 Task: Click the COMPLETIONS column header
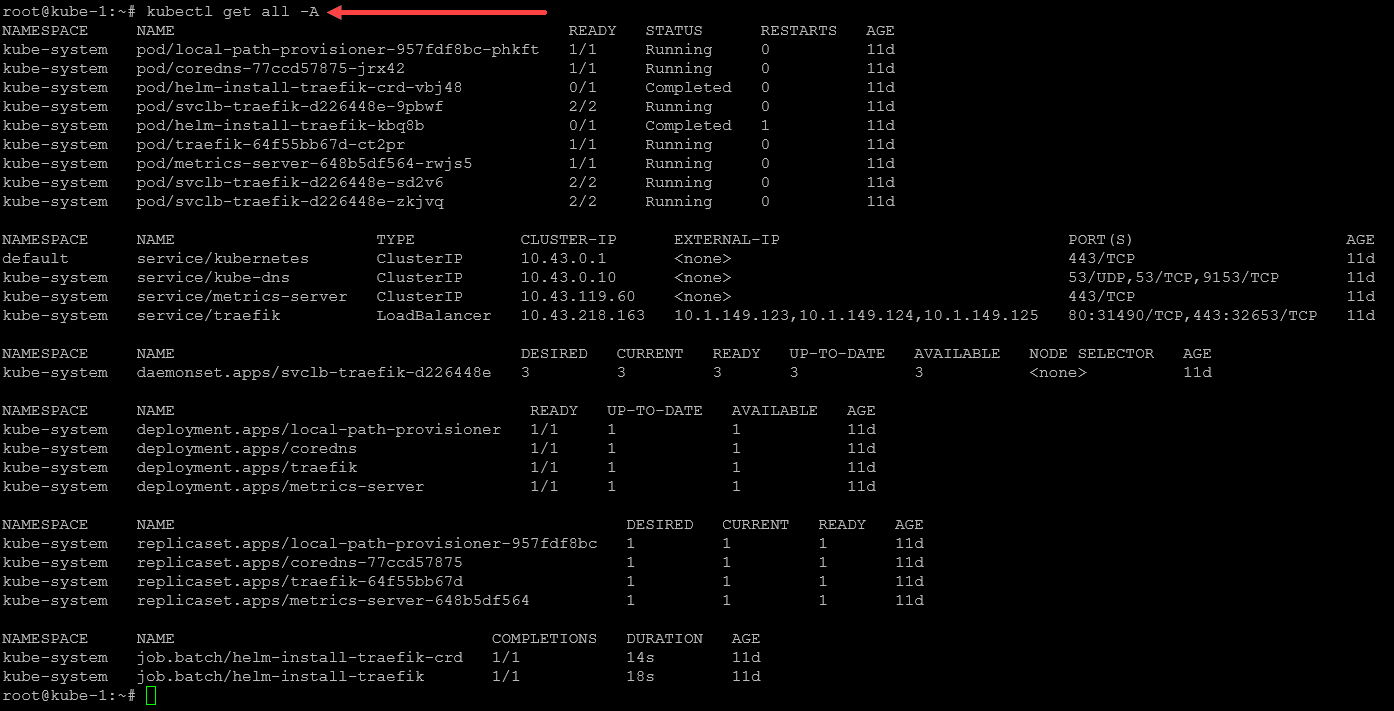click(544, 639)
